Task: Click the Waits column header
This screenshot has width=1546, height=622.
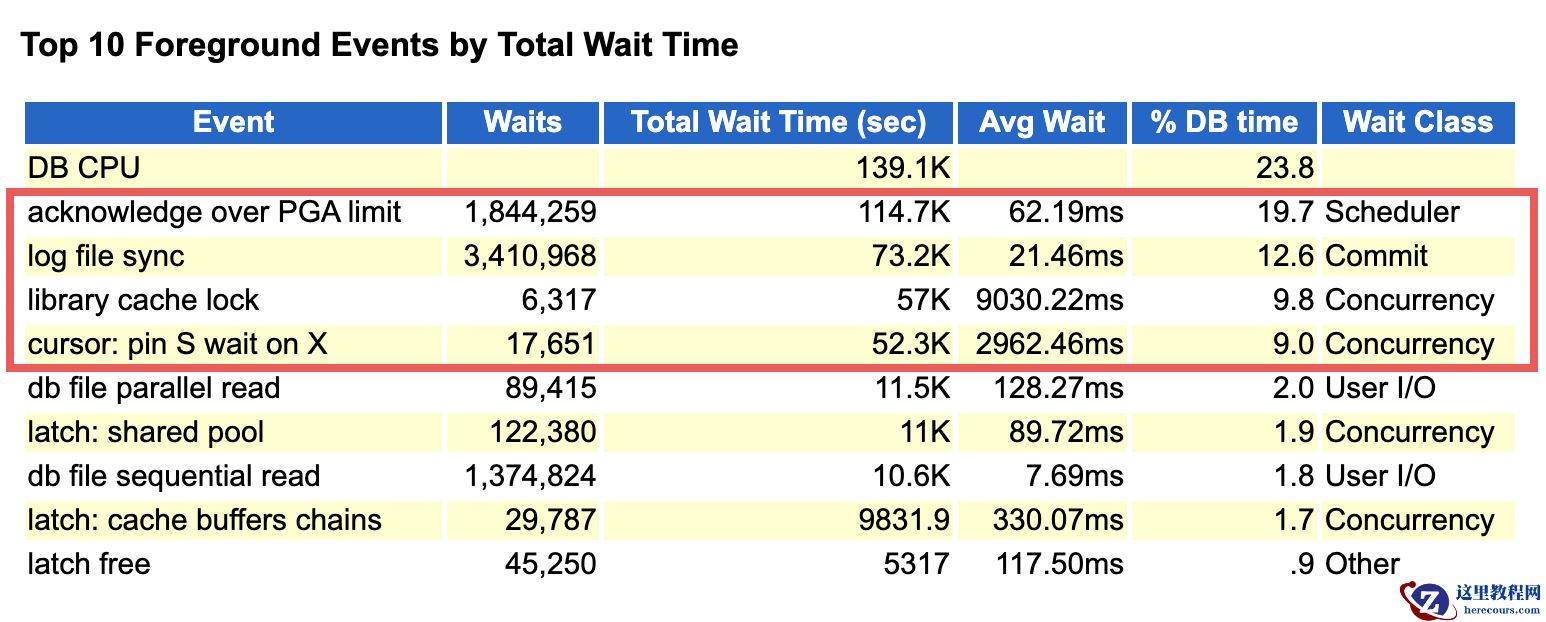Action: (x=522, y=122)
